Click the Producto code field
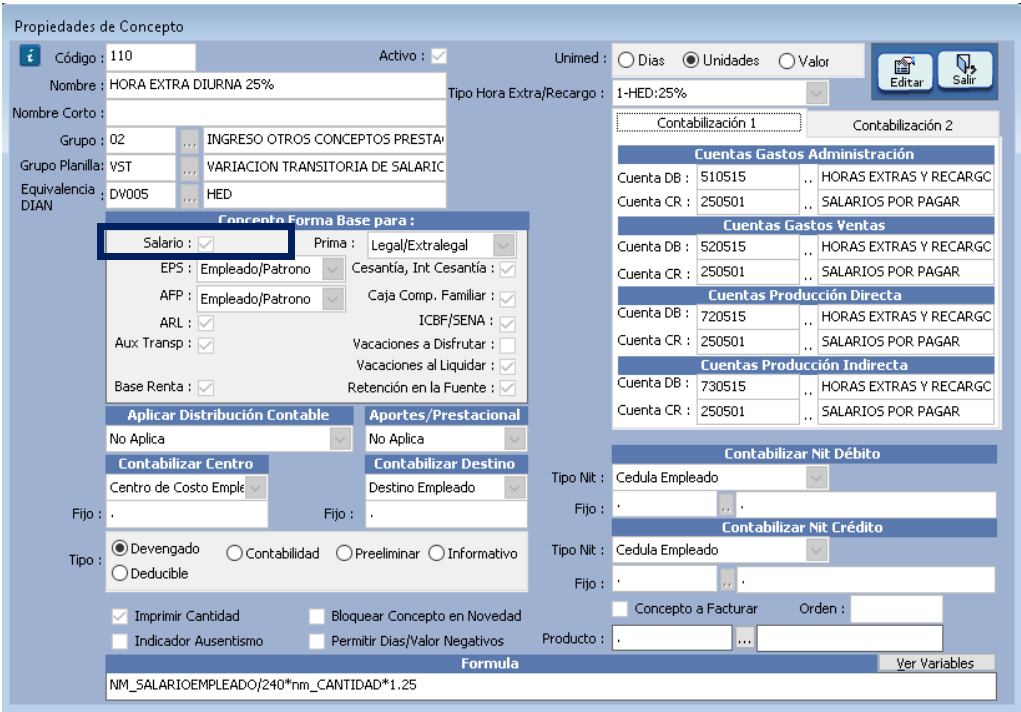 (672, 639)
